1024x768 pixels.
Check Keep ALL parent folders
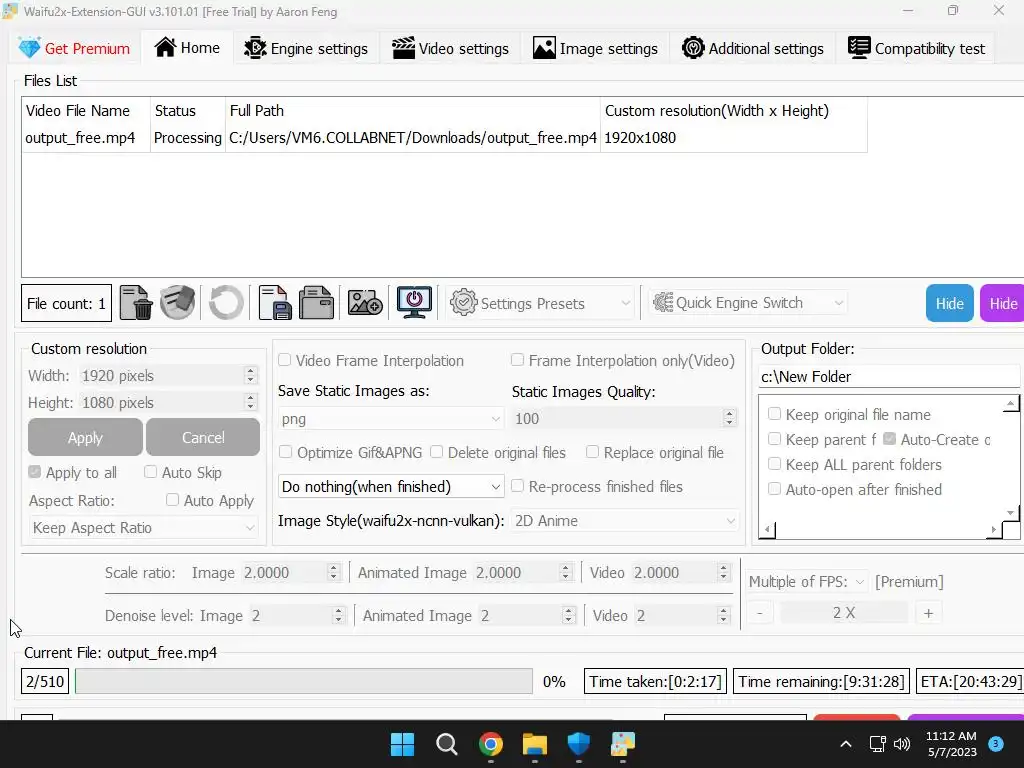(x=775, y=464)
